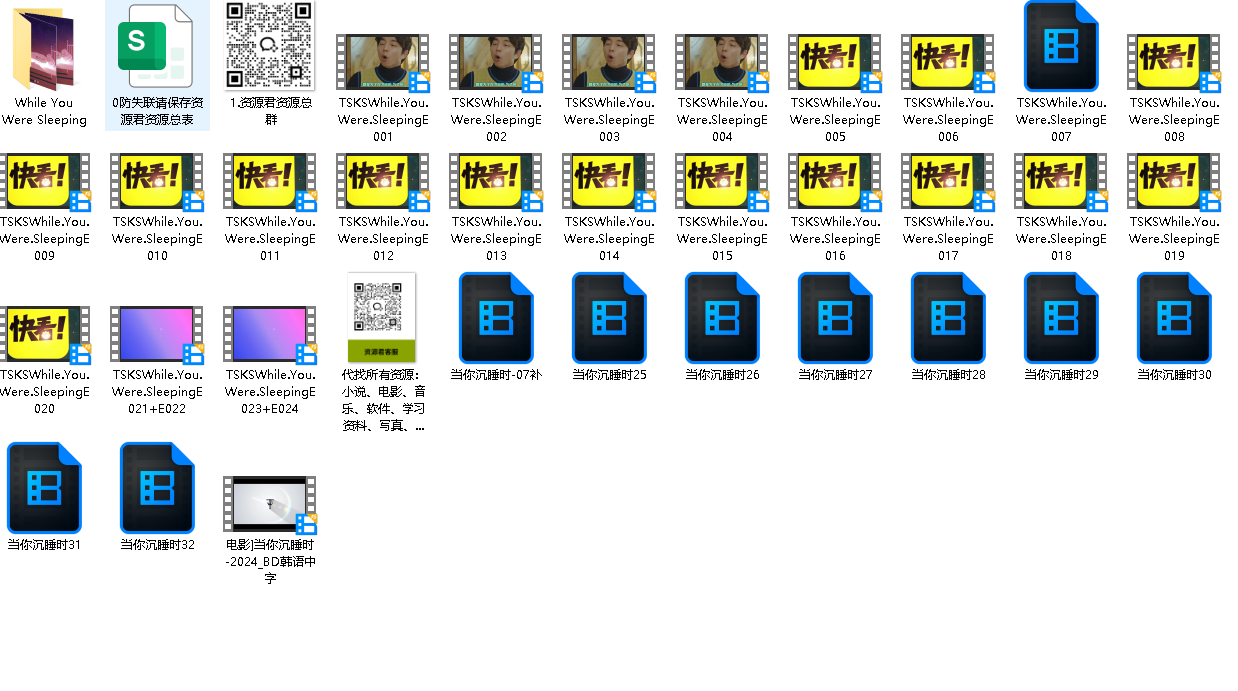Select the 电影当你沉睡时-2024_BD movie file
The width and height of the screenshot is (1238, 691).
pyautogui.click(x=269, y=504)
